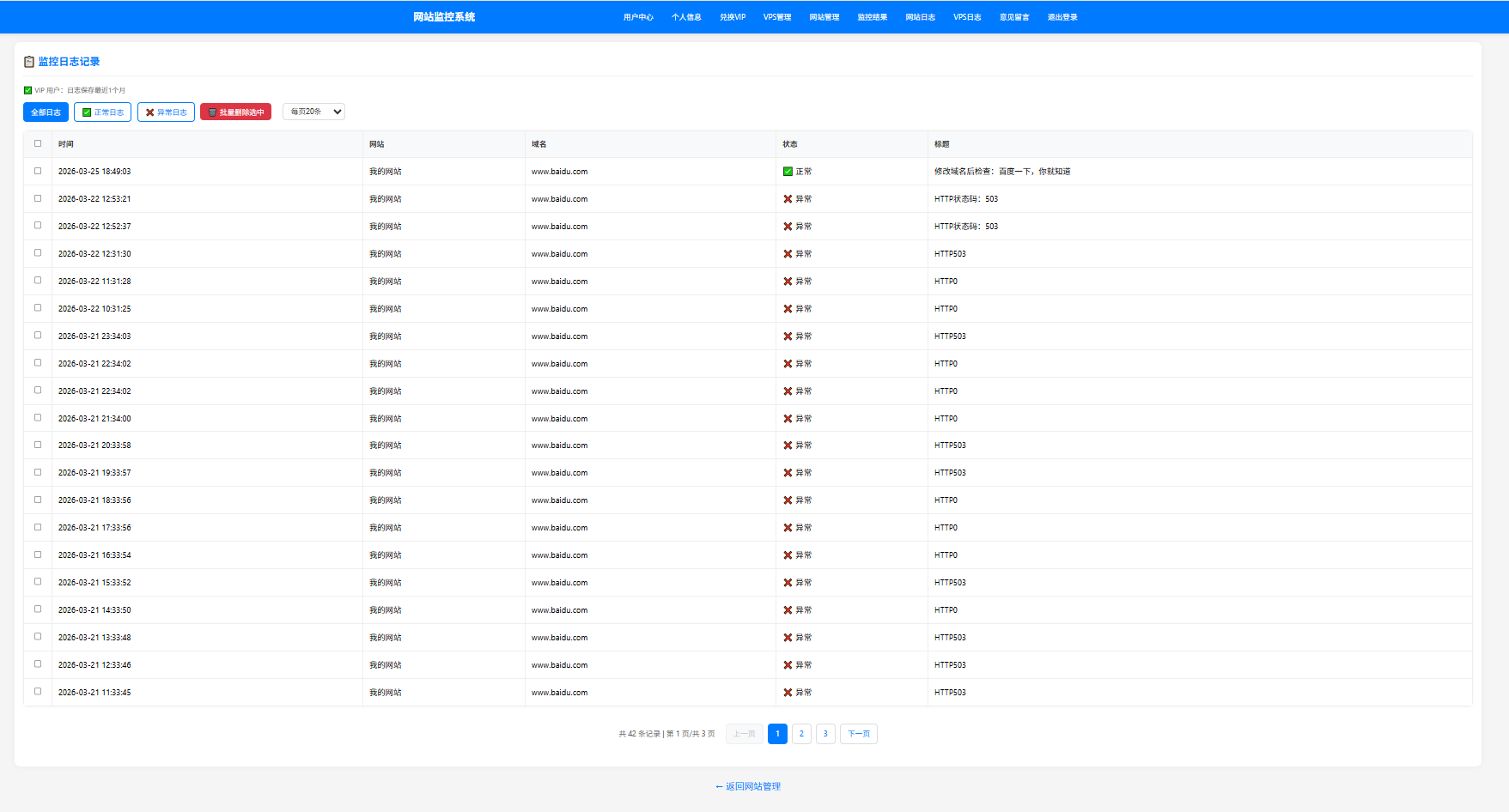
Task: Click red X status icon in 2026-03-21 23:34:03 row
Action: [x=788, y=336]
